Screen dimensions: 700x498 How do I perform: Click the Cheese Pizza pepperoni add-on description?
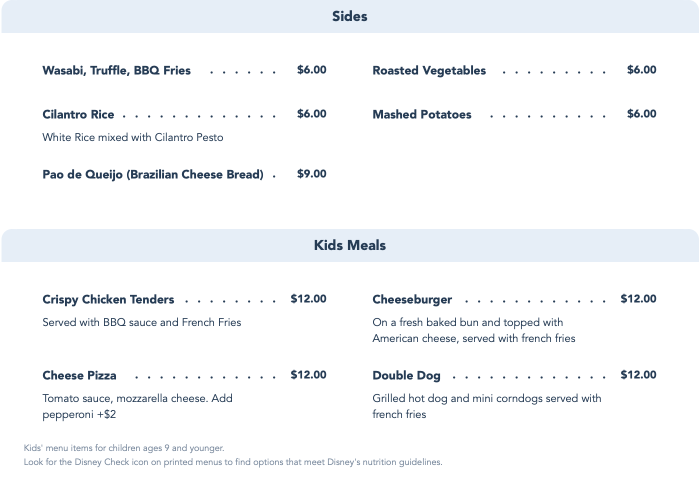152,406
